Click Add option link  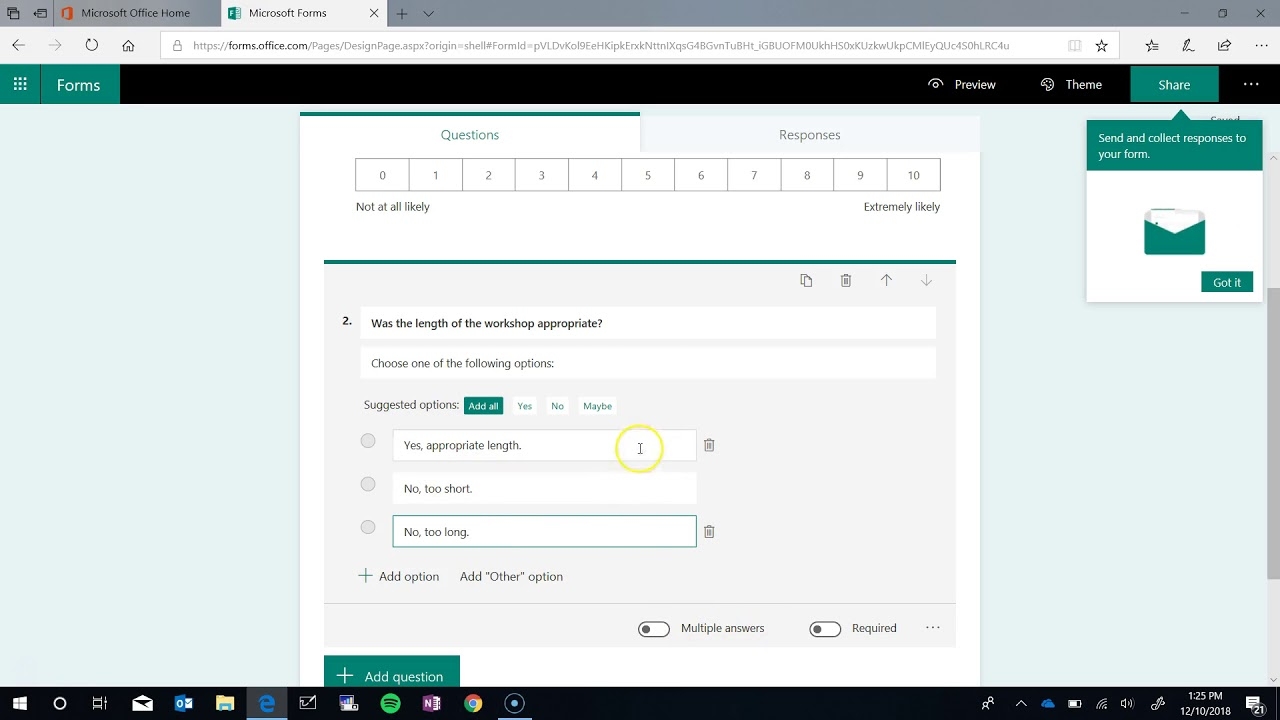click(x=398, y=576)
